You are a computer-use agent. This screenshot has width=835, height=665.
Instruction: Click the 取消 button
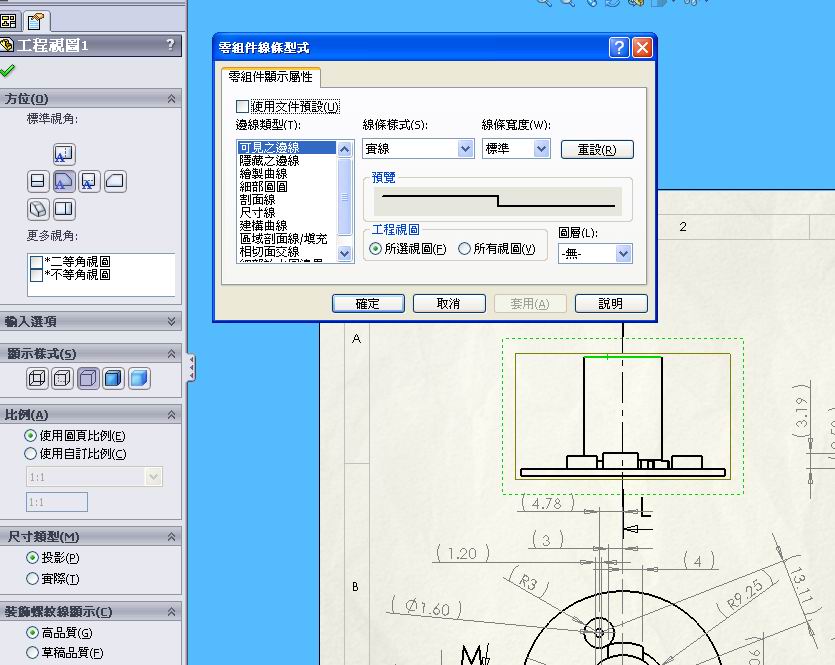point(449,303)
